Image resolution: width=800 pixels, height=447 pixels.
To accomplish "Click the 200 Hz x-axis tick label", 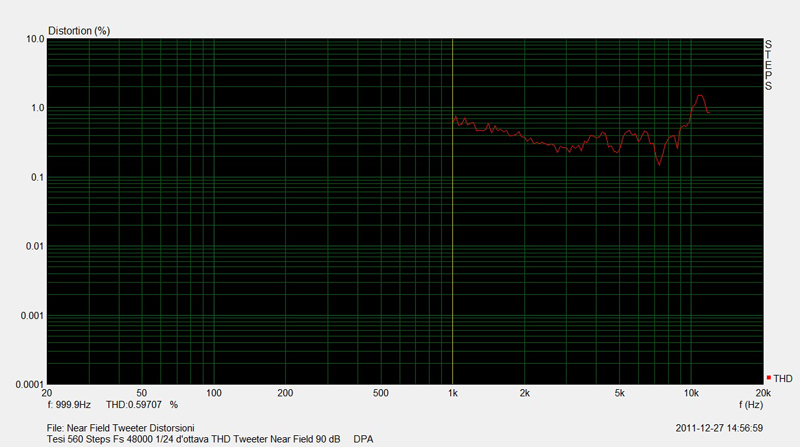I will (285, 393).
